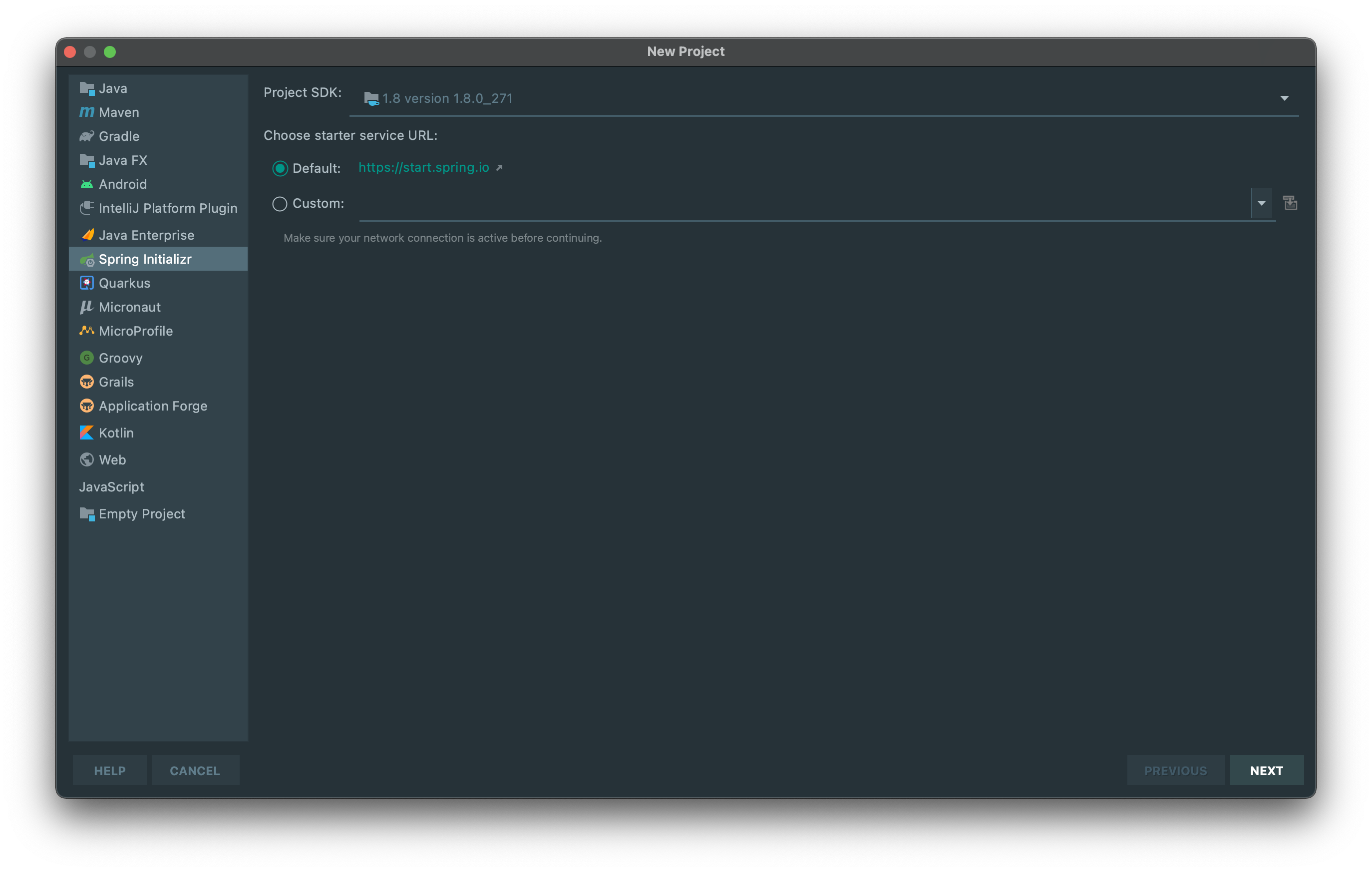The image size is (1372, 872).
Task: Click the Help button
Action: pos(109,771)
